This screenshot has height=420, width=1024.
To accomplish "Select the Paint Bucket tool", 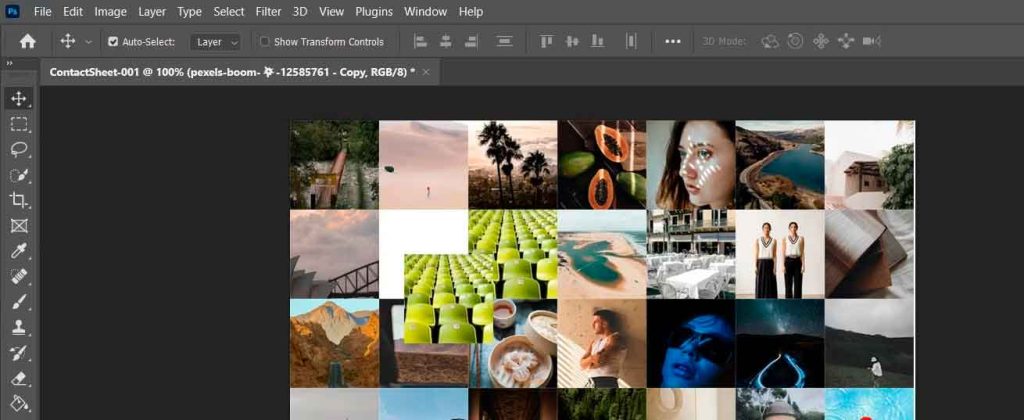I will [x=19, y=404].
